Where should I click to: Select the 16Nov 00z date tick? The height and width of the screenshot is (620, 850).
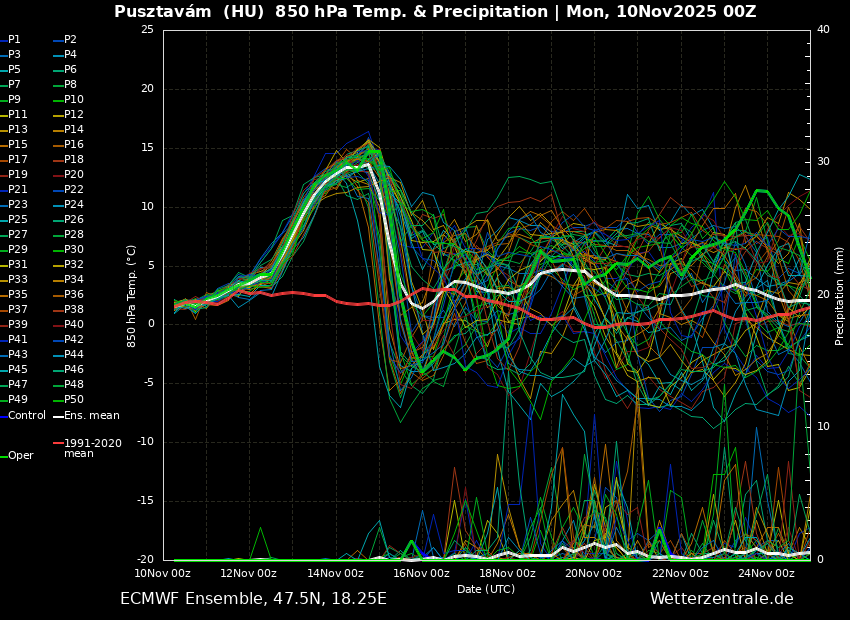(421, 574)
